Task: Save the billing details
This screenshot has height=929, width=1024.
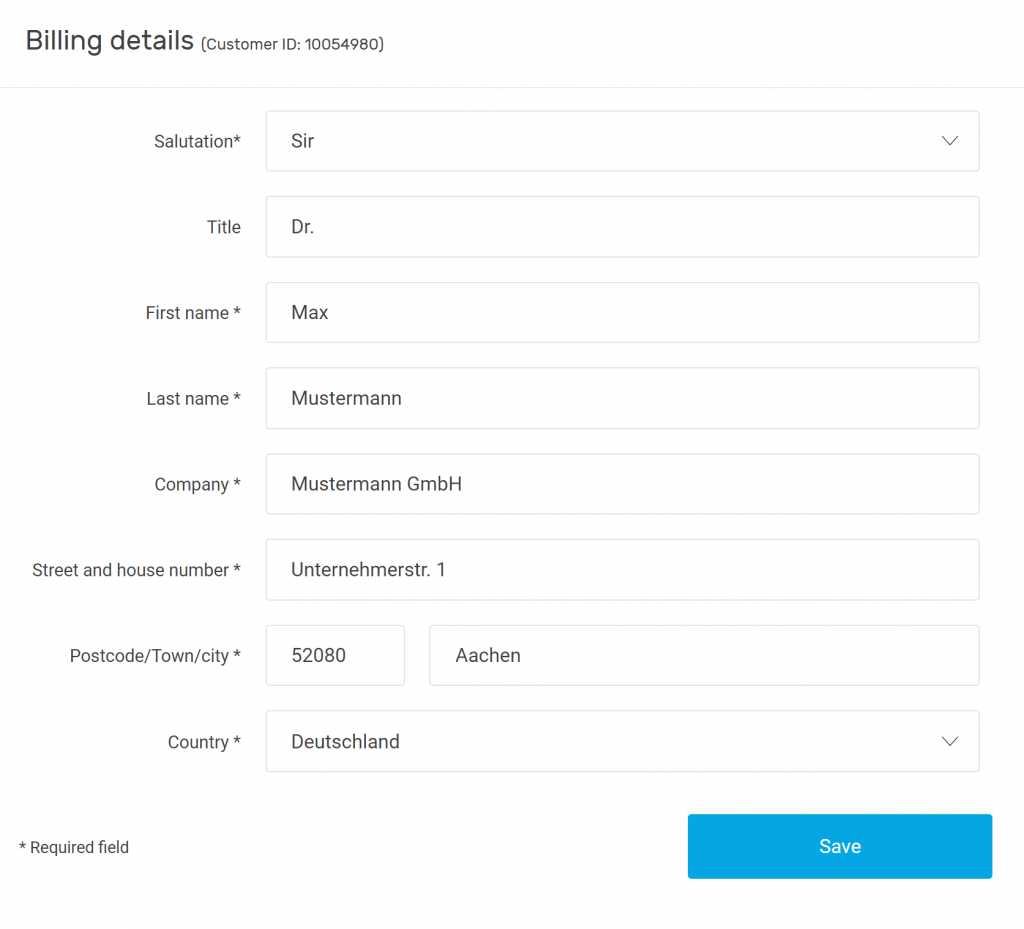Action: (840, 846)
